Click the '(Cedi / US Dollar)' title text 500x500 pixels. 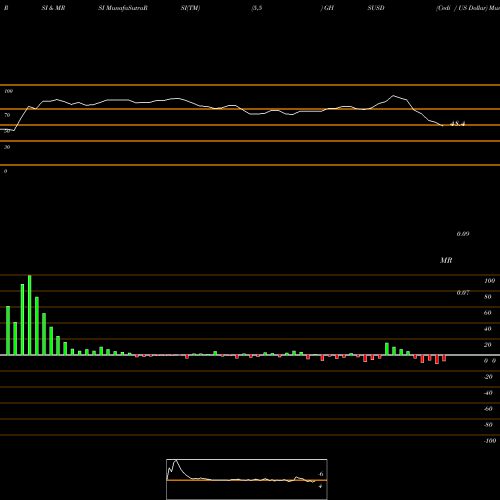point(462,8)
